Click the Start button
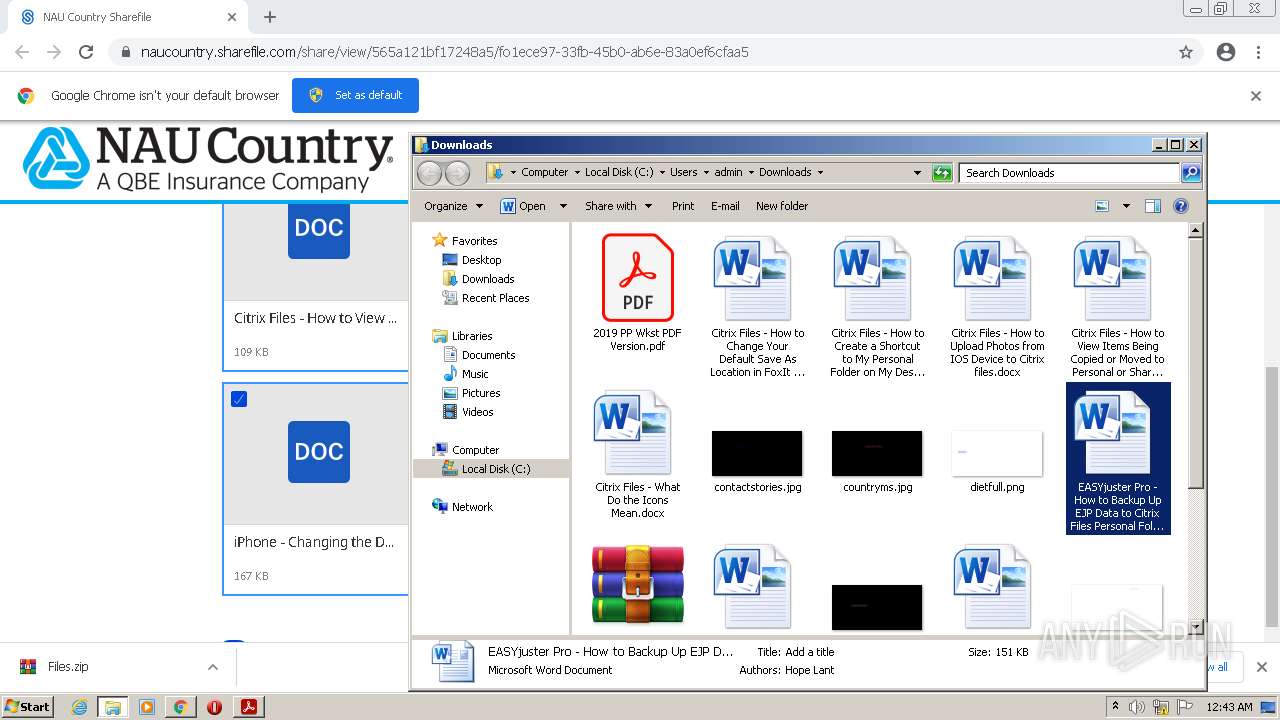 tap(28, 706)
